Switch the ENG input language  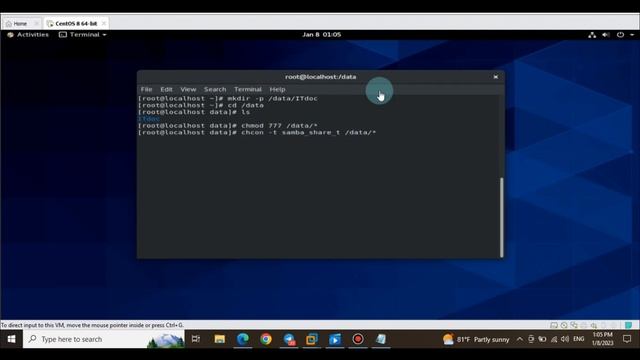click(579, 339)
